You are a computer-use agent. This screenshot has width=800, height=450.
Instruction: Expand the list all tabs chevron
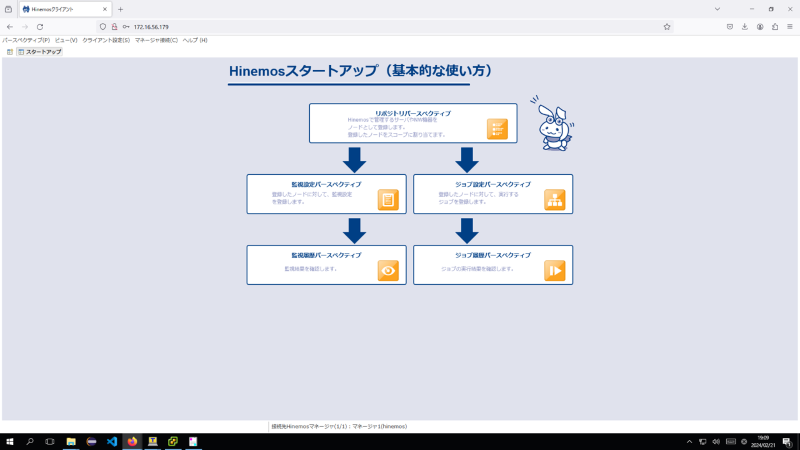coord(717,9)
